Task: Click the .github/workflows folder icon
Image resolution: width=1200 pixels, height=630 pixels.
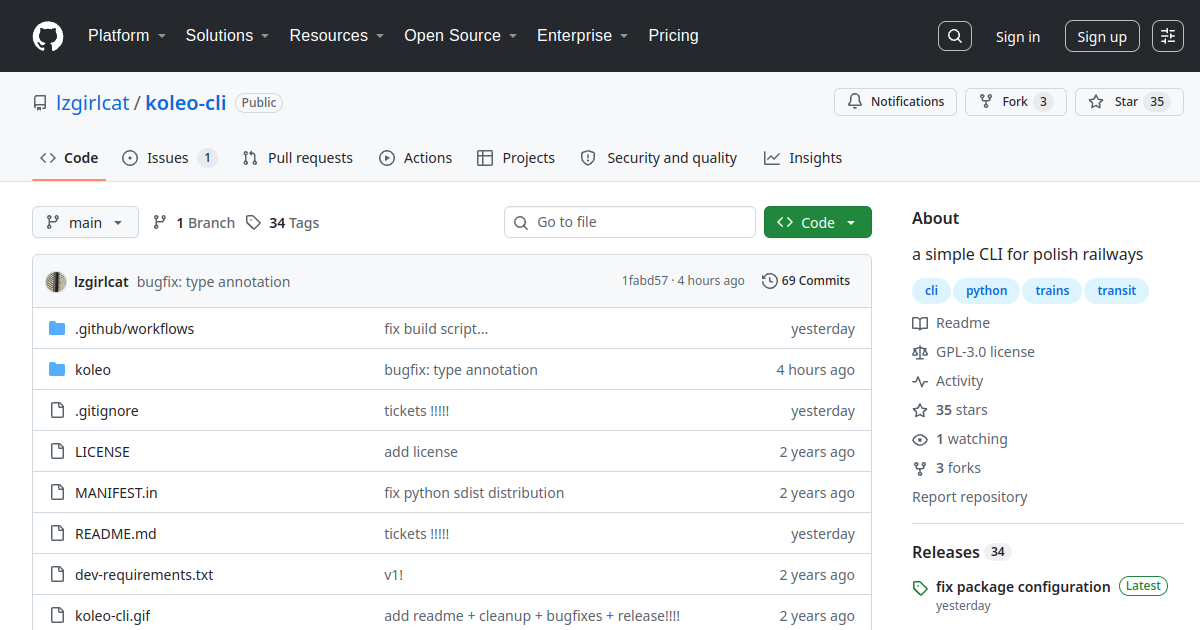Action: click(57, 329)
